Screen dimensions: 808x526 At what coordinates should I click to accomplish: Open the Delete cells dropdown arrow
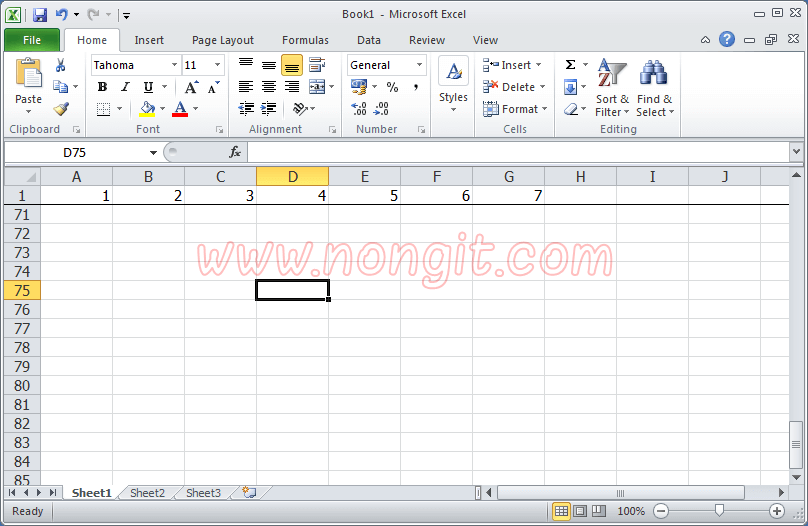coord(543,87)
